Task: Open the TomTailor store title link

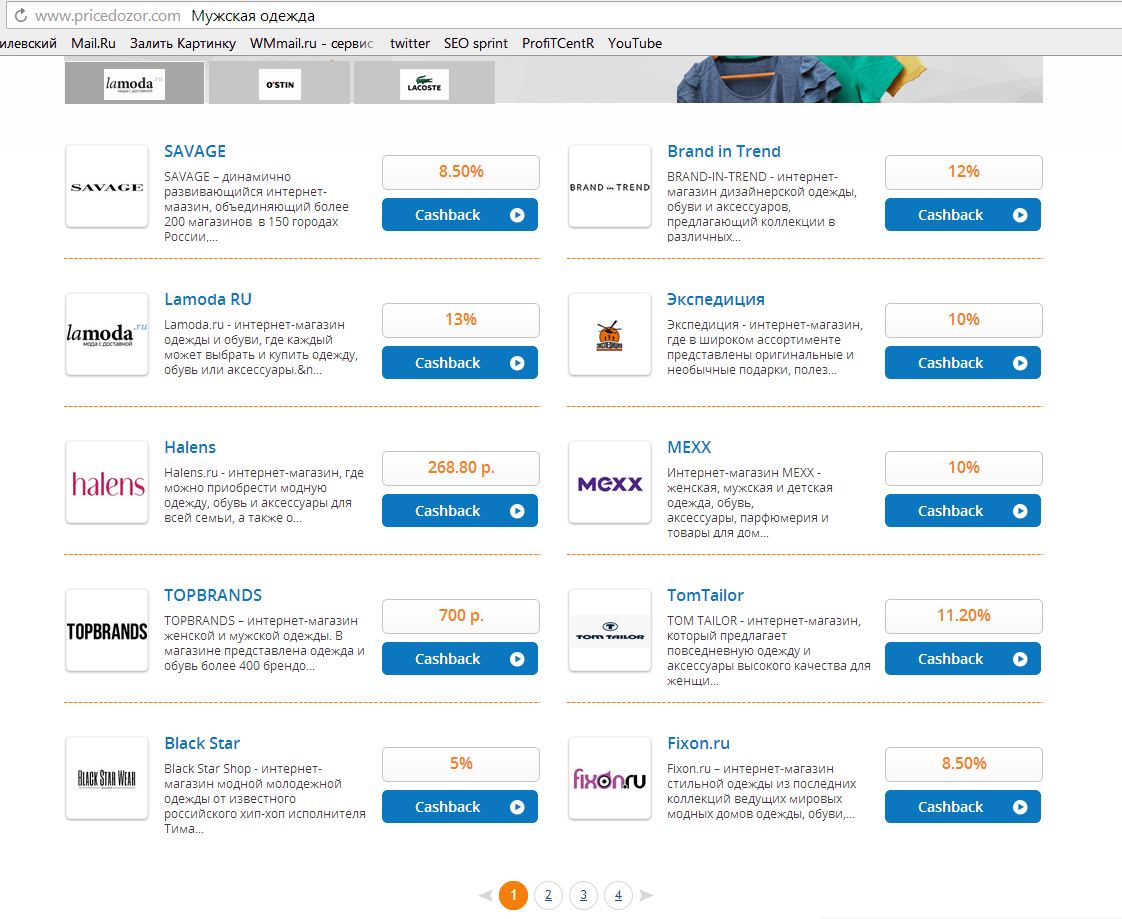Action: tap(705, 595)
